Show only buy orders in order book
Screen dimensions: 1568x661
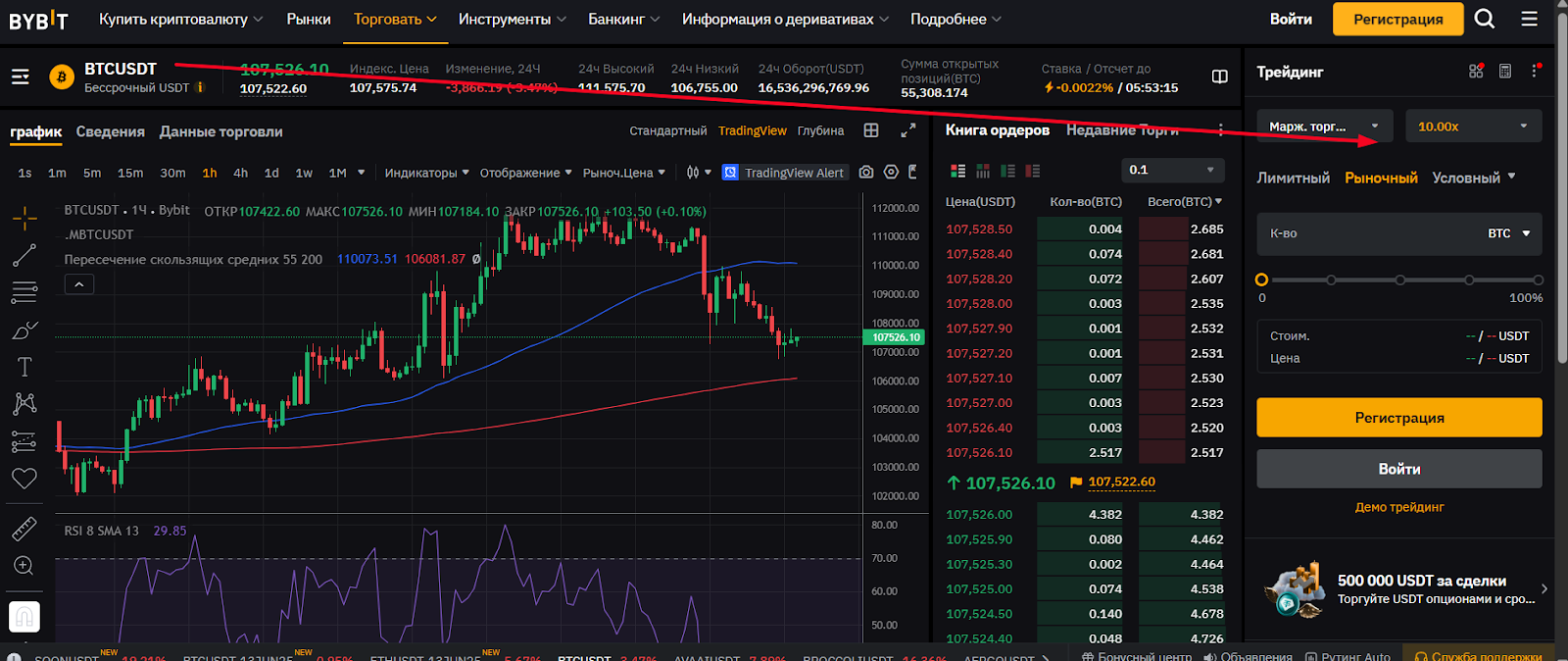point(1007,171)
